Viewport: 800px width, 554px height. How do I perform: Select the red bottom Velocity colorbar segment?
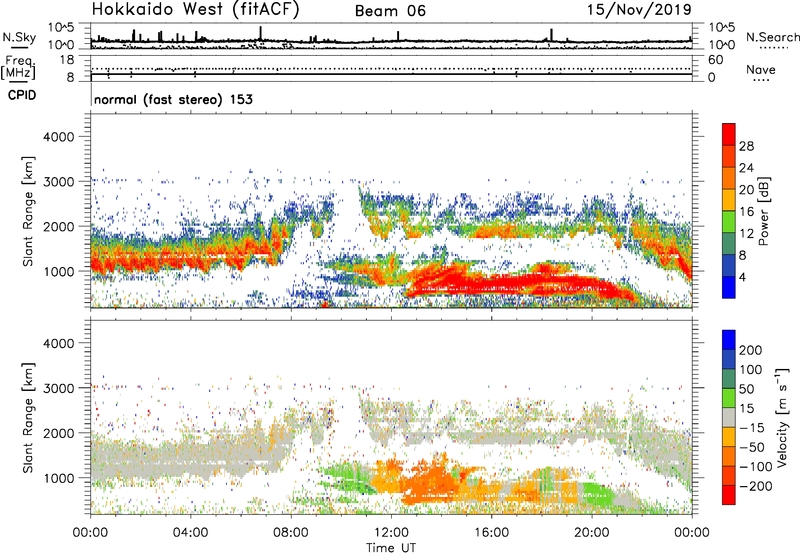[x=729, y=495]
